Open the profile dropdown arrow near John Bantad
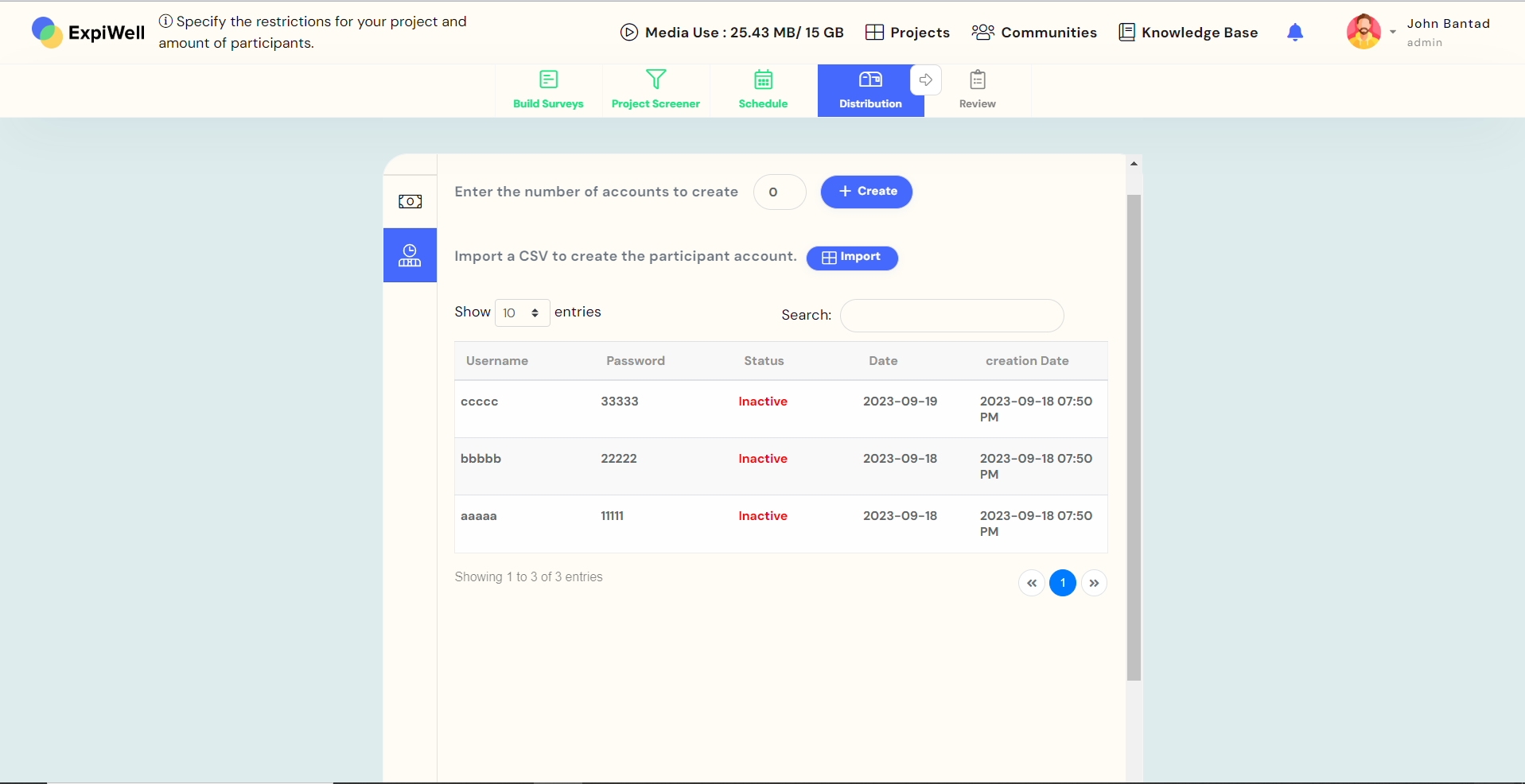Image resolution: width=1525 pixels, height=784 pixels. pyautogui.click(x=1393, y=32)
